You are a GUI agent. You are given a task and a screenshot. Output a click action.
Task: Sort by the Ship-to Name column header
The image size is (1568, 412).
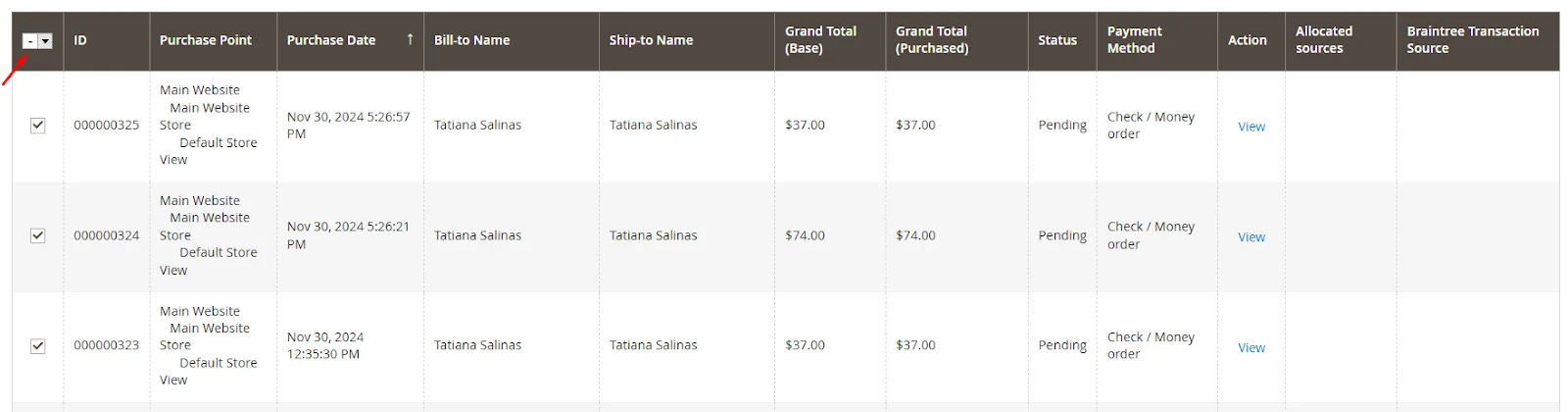pos(651,40)
